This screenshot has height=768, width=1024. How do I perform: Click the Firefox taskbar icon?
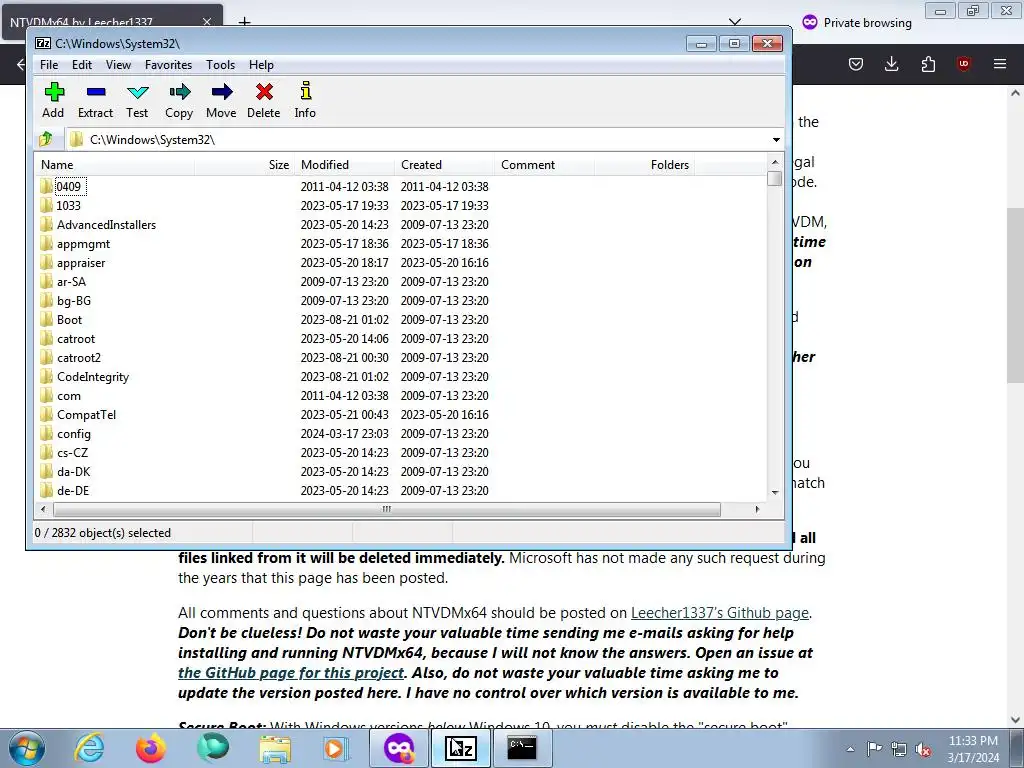pos(150,748)
